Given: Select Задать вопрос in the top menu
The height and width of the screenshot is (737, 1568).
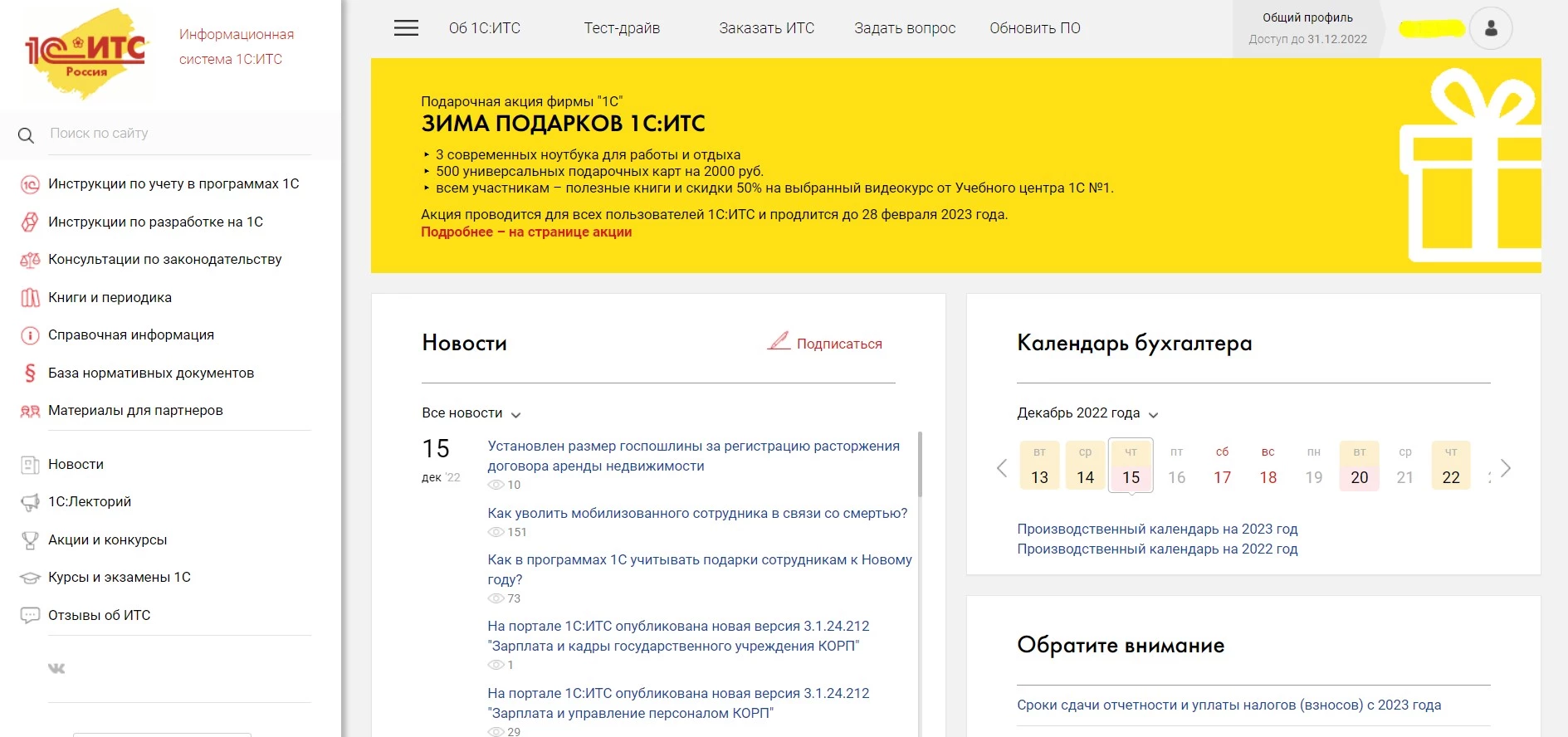Looking at the screenshot, I should [x=905, y=28].
